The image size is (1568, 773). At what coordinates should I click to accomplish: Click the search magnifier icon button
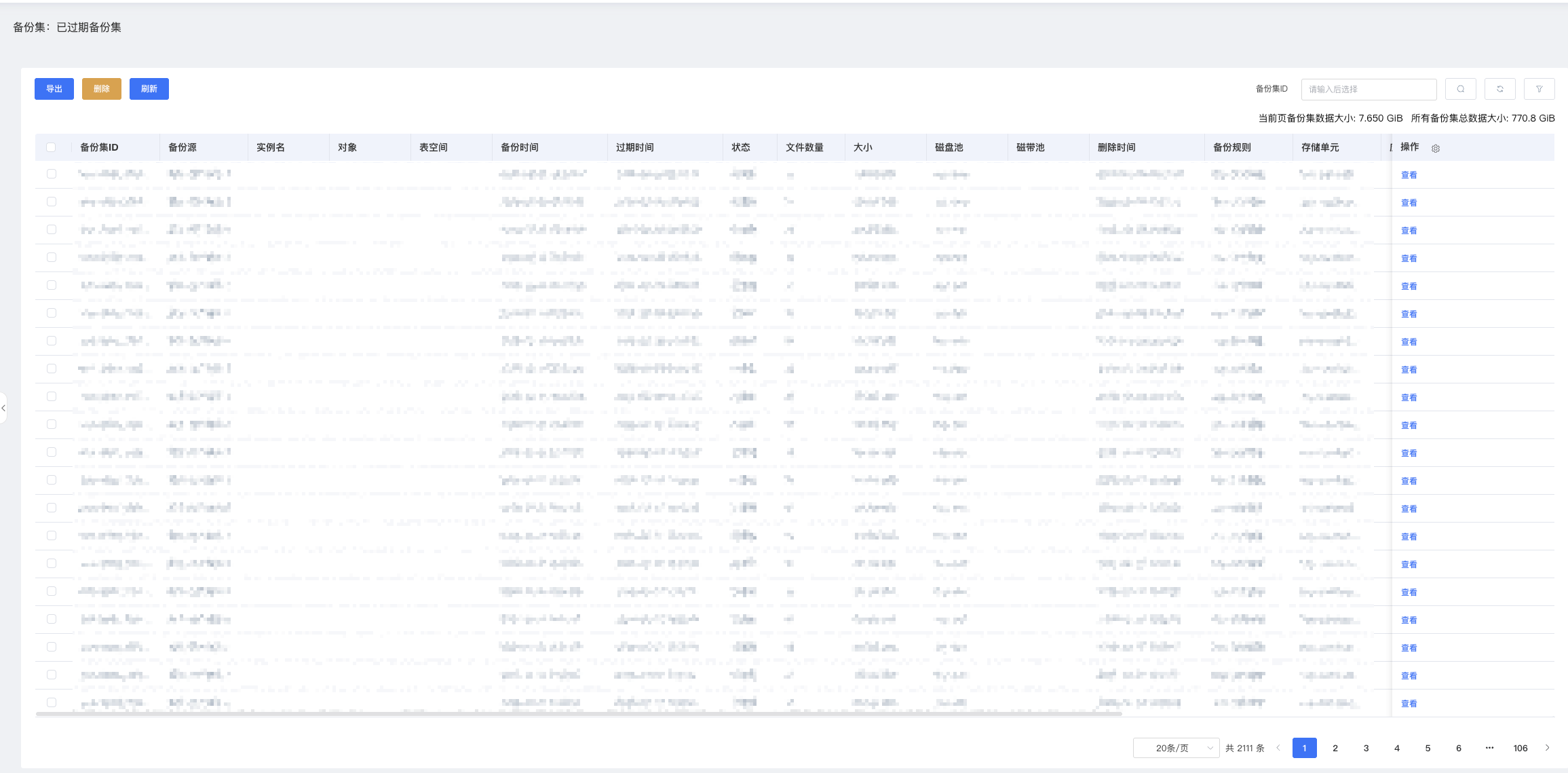[x=1460, y=89]
